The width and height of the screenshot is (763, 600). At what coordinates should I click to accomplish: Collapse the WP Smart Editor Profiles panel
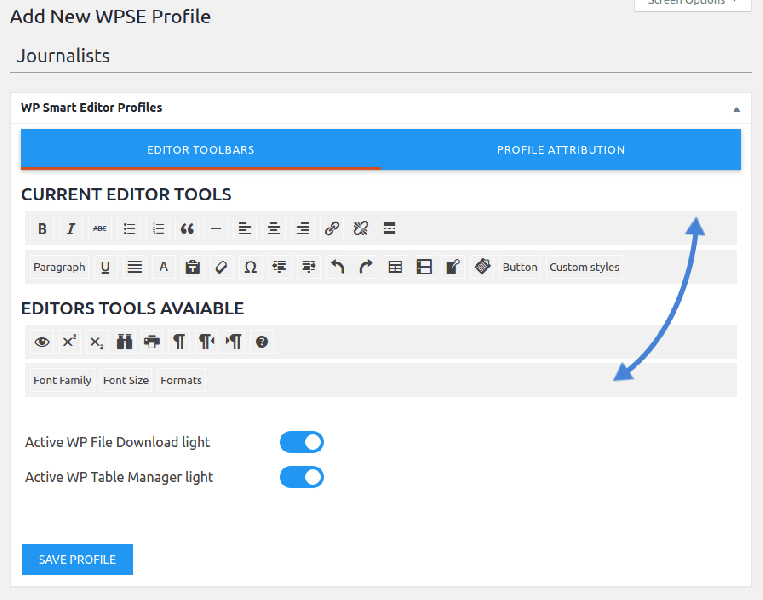(x=736, y=108)
